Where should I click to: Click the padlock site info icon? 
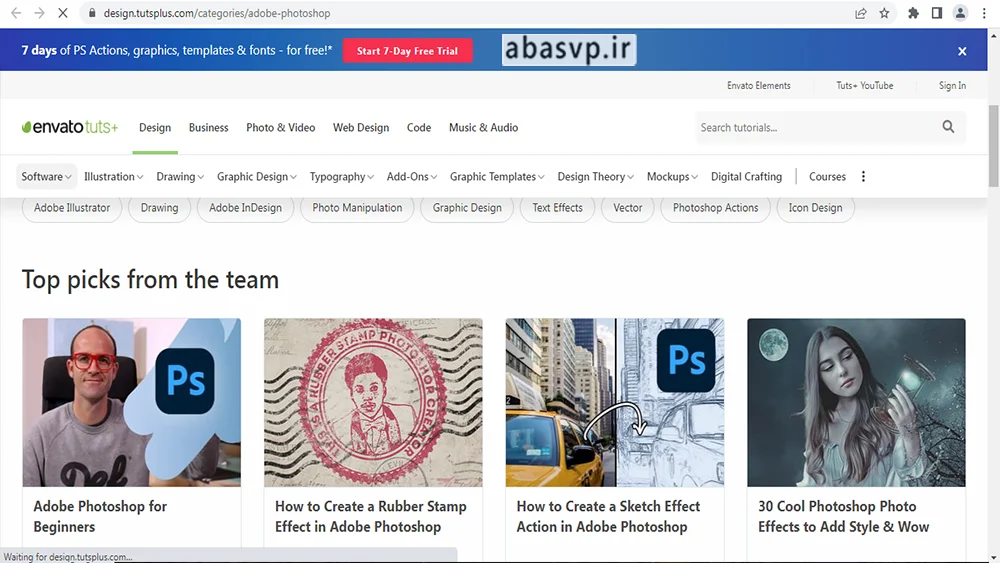pyautogui.click(x=92, y=13)
